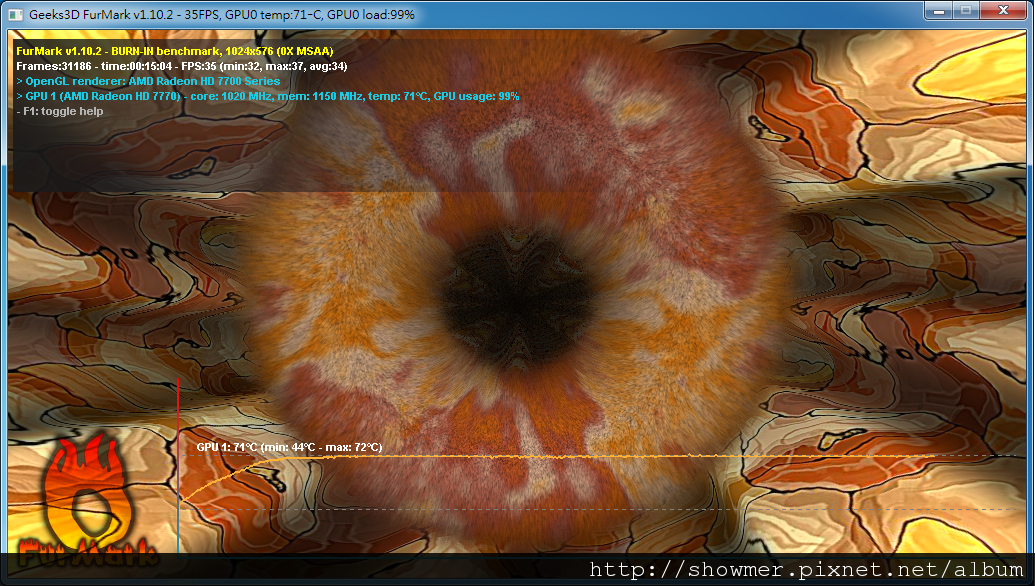Click the 'GPU 1: 71°C' temperature graph label
Image resolution: width=1035 pixels, height=586 pixels.
point(289,447)
